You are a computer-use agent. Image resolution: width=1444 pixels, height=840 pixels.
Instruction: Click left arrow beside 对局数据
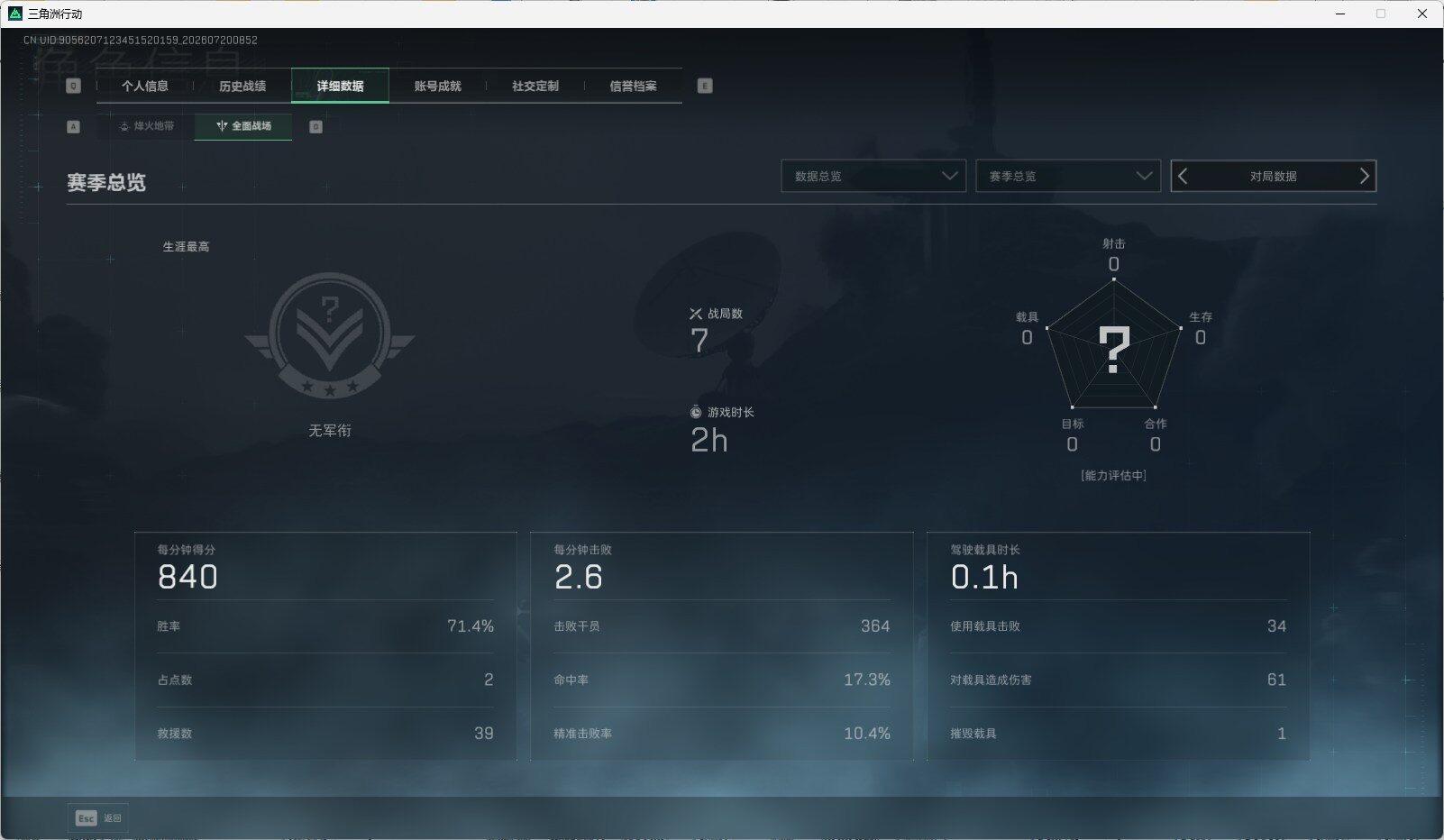point(1184,177)
